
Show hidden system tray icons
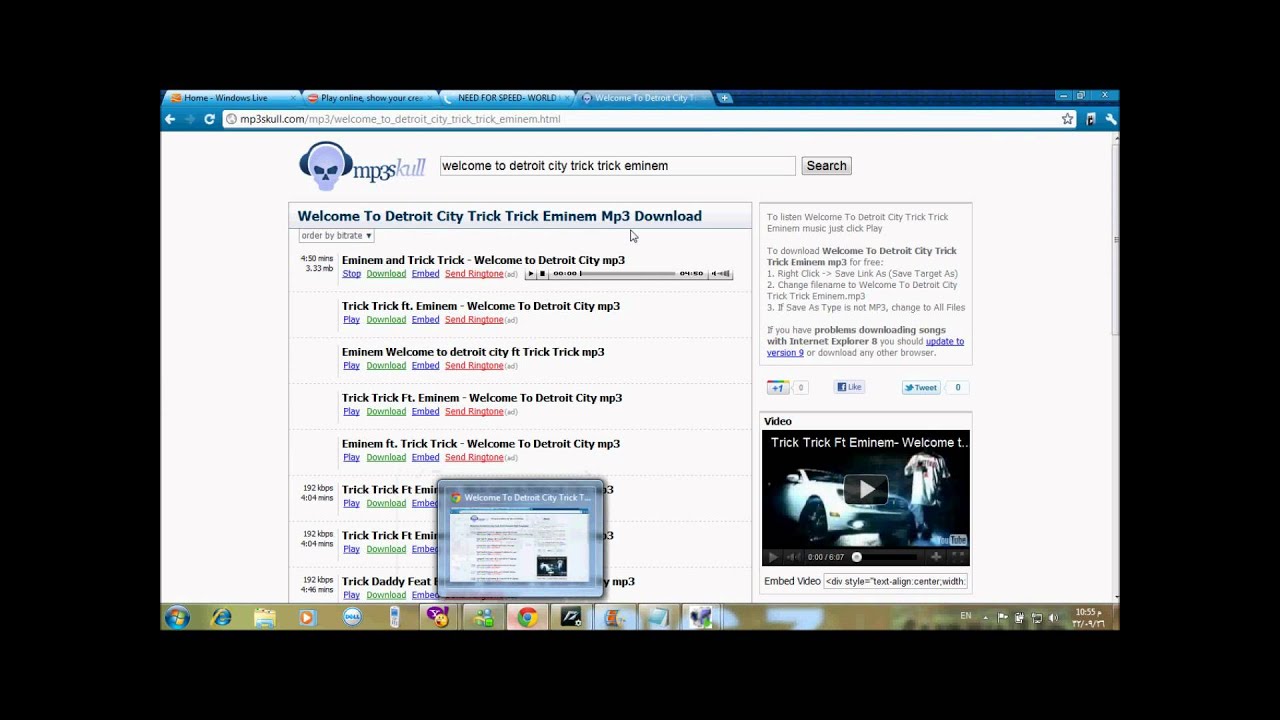click(986, 618)
